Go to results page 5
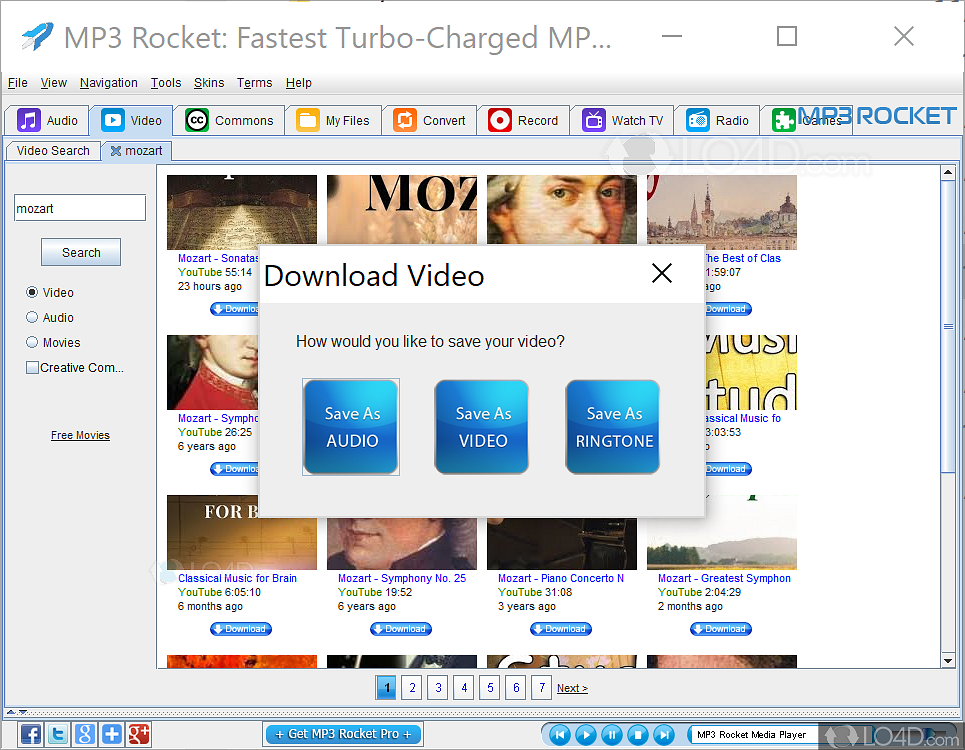965x750 pixels. pyautogui.click(x=490, y=687)
